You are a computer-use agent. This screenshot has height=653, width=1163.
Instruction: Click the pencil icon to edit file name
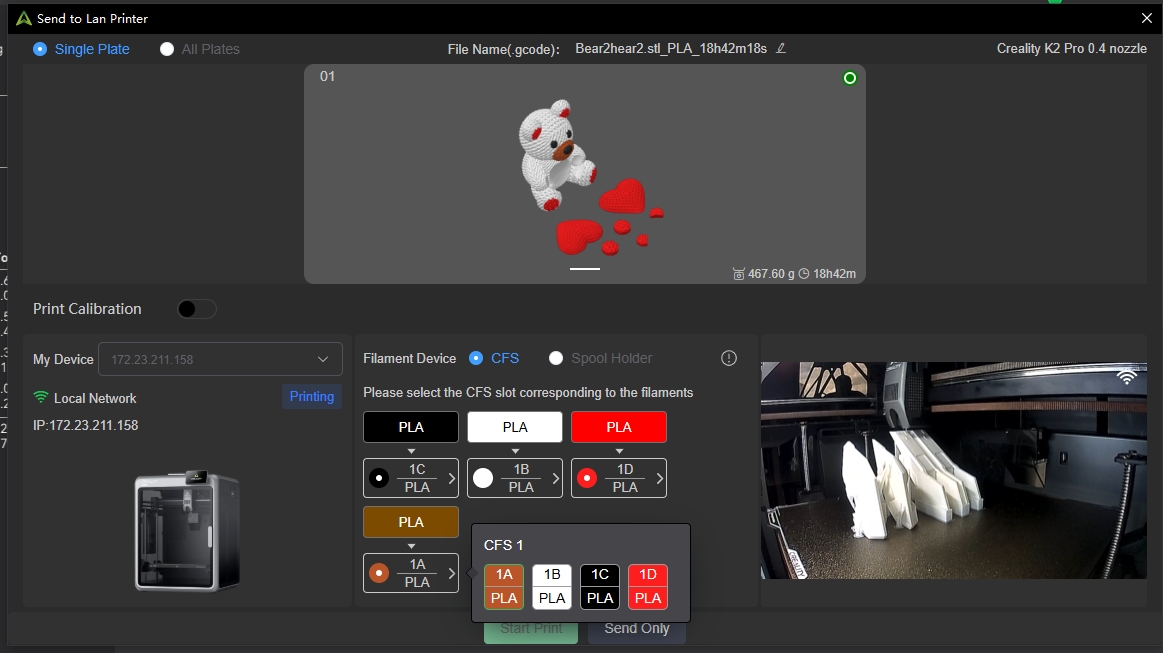point(781,48)
